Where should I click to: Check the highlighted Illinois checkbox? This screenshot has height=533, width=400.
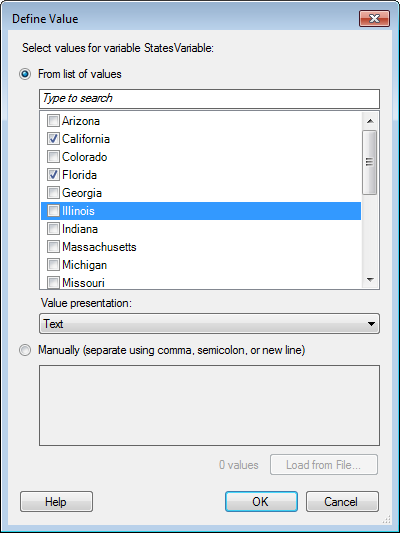tap(53, 211)
